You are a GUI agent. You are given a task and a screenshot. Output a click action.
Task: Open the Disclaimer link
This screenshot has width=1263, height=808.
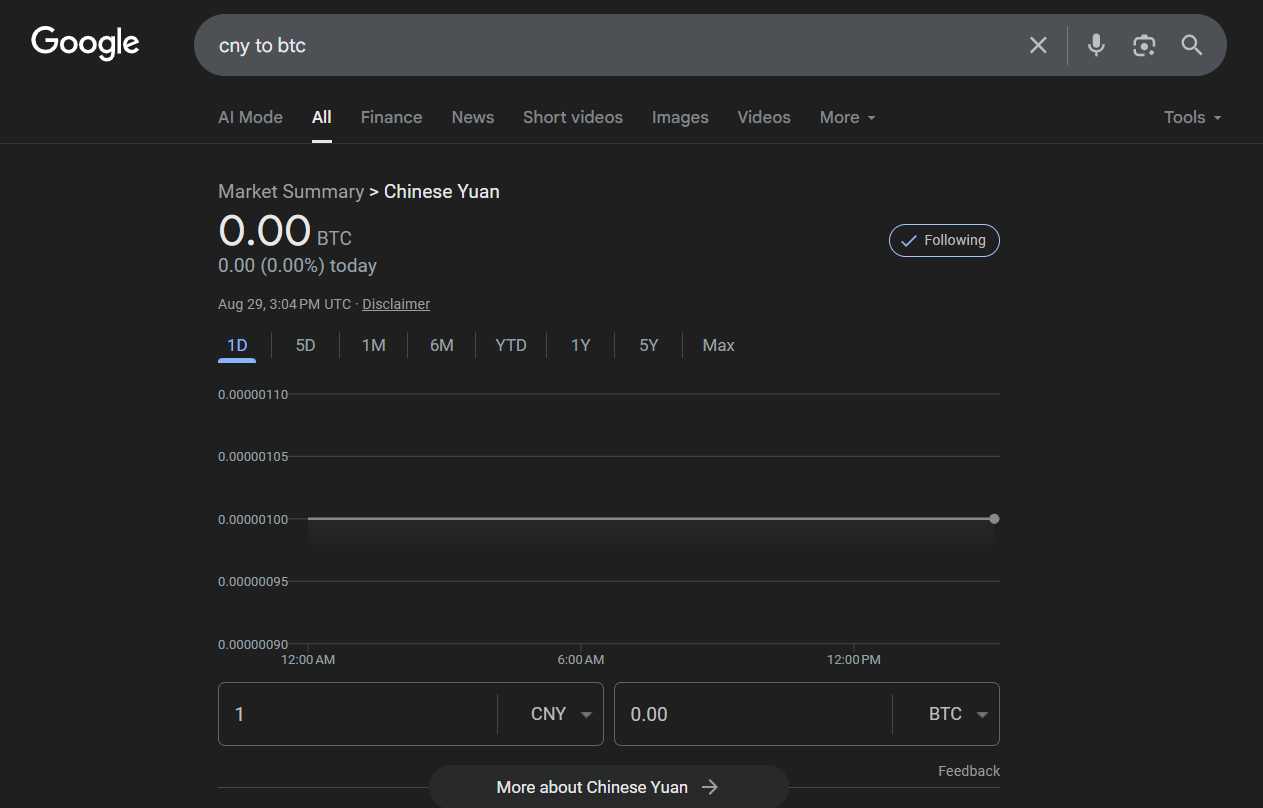click(x=395, y=304)
